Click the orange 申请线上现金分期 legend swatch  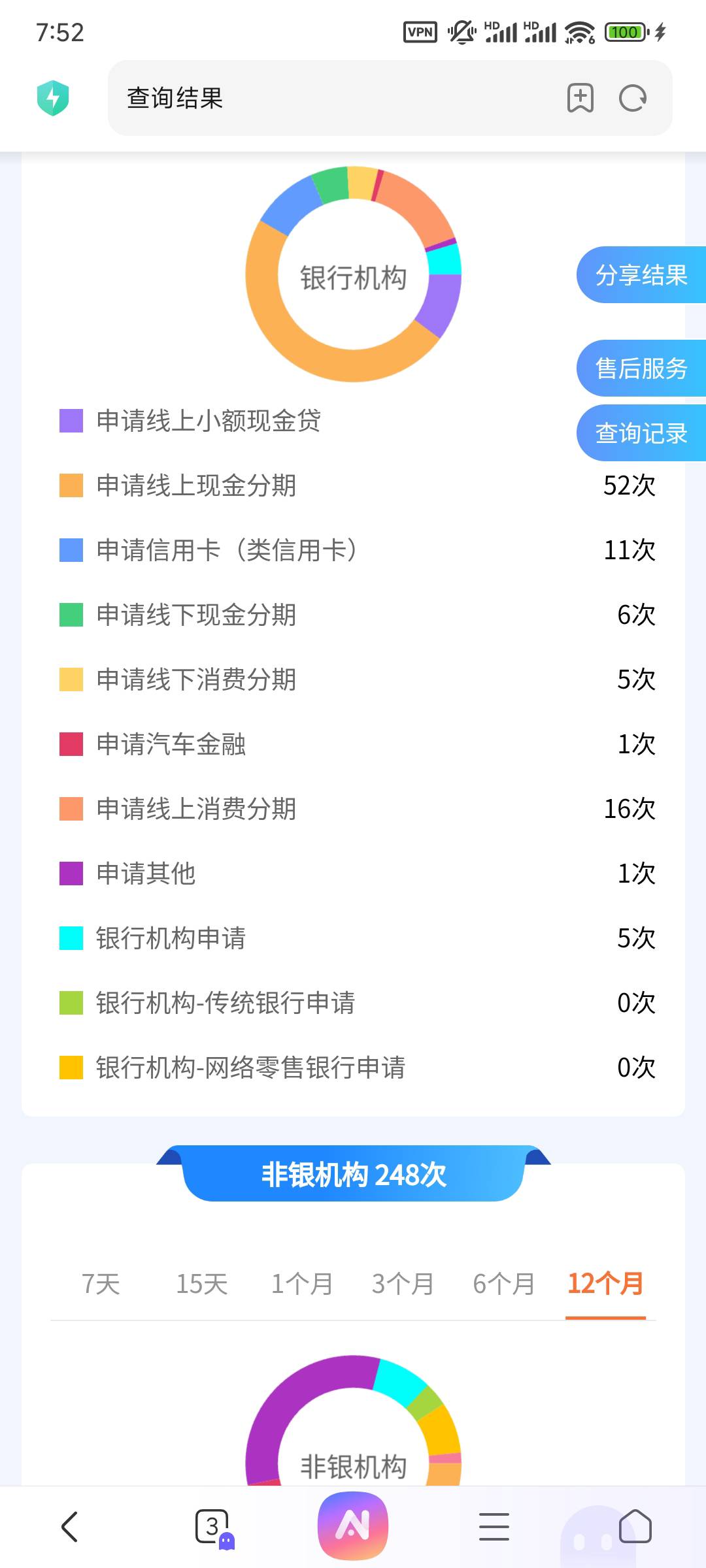(71, 485)
